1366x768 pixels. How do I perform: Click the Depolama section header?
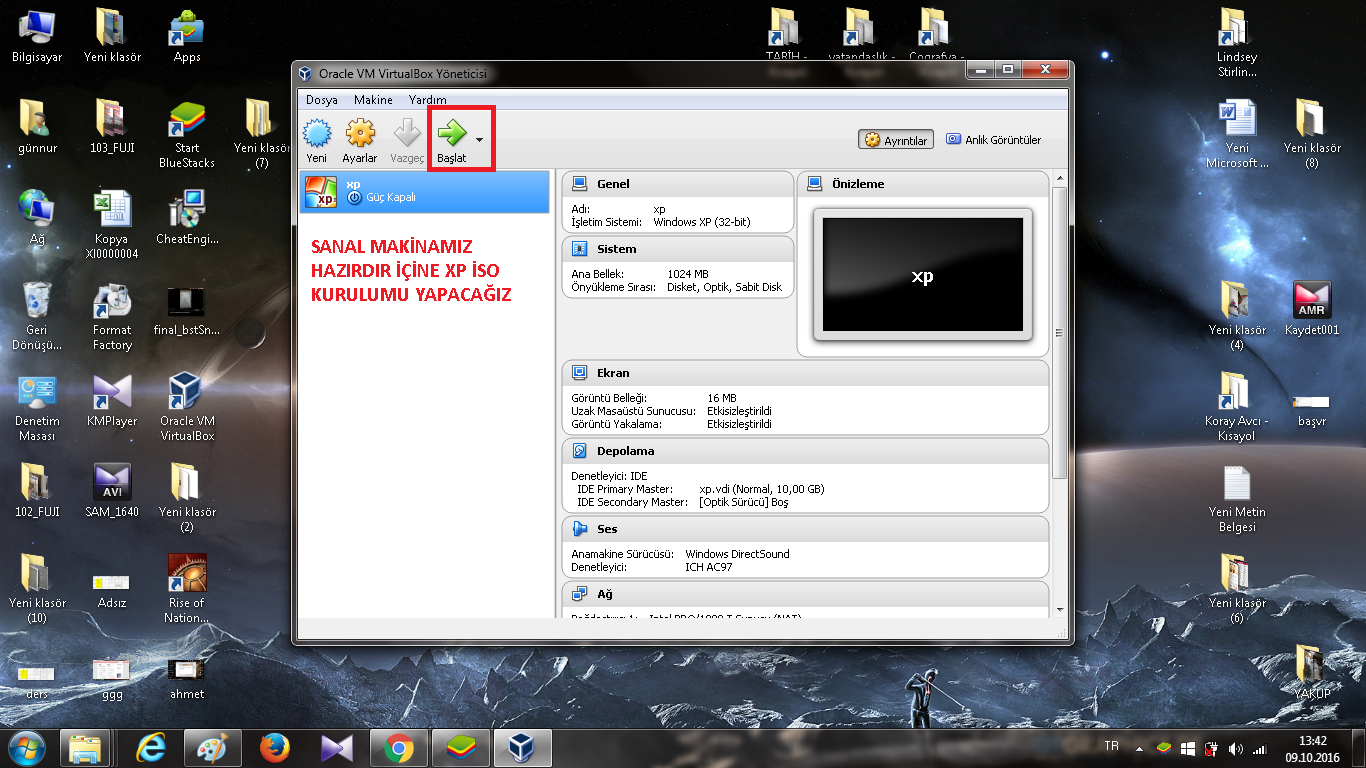click(x=805, y=451)
